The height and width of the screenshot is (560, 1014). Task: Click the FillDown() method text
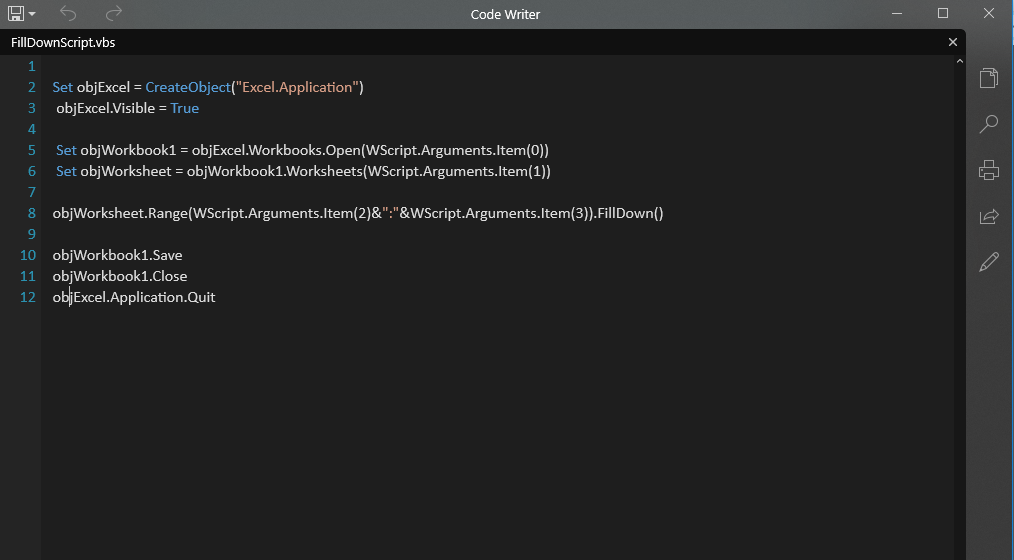pyautogui.click(x=631, y=213)
